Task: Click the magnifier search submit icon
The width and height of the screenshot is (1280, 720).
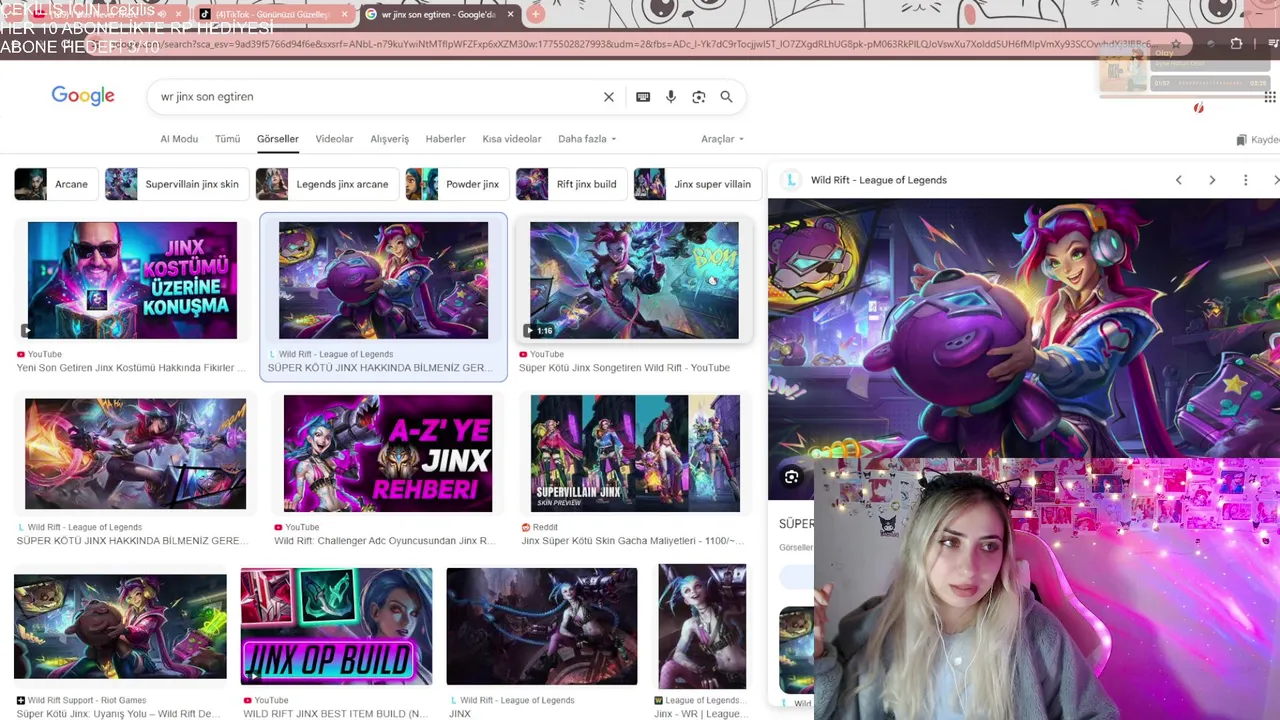Action: 726,97
